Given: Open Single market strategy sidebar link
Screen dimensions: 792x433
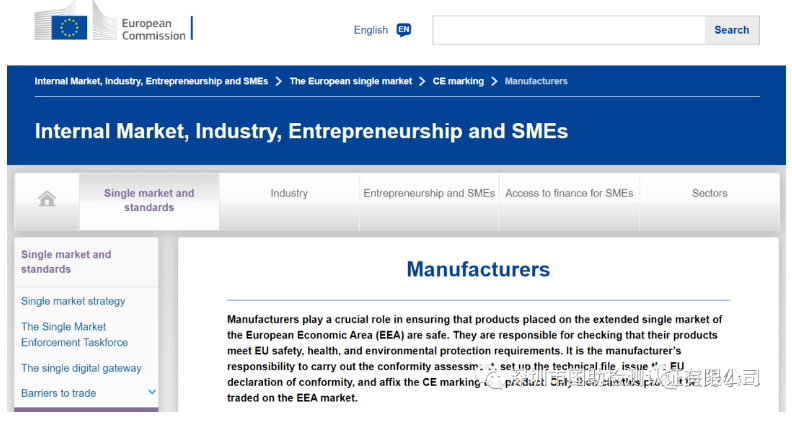Looking at the screenshot, I should pyautogui.click(x=73, y=301).
